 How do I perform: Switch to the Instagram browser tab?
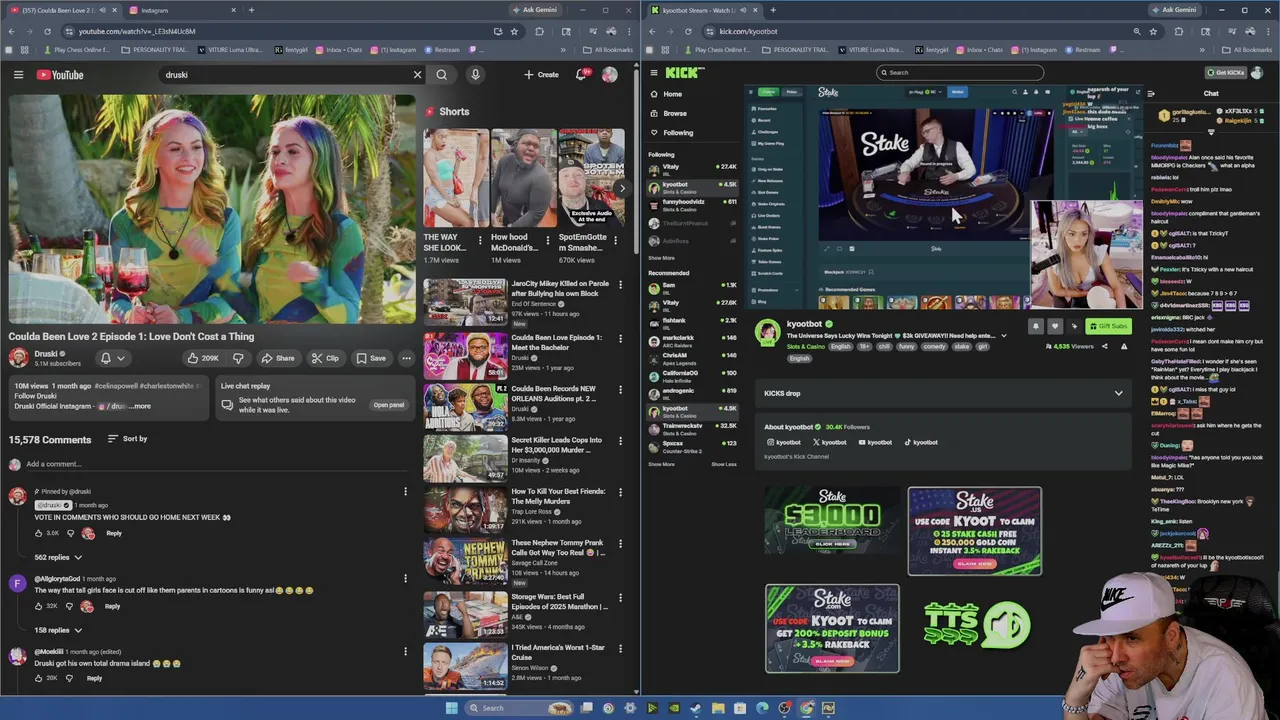[x=180, y=10]
